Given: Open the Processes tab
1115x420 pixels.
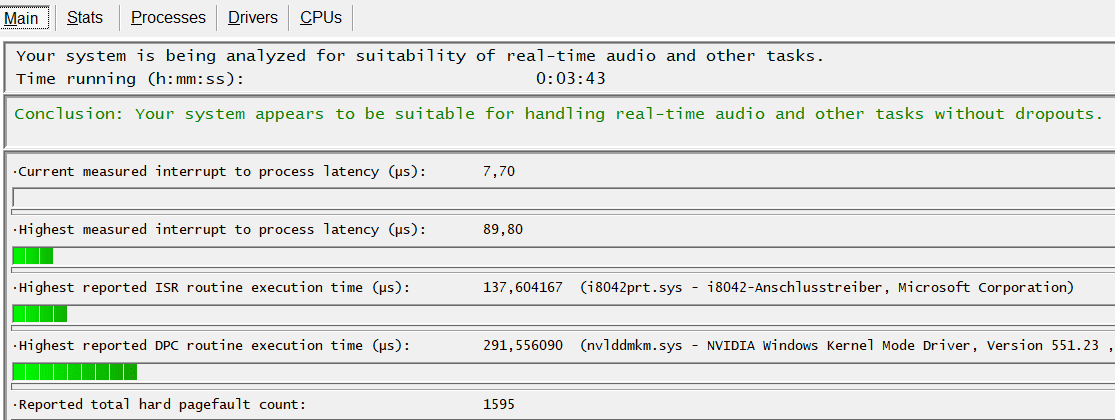Looking at the screenshot, I should click(168, 17).
